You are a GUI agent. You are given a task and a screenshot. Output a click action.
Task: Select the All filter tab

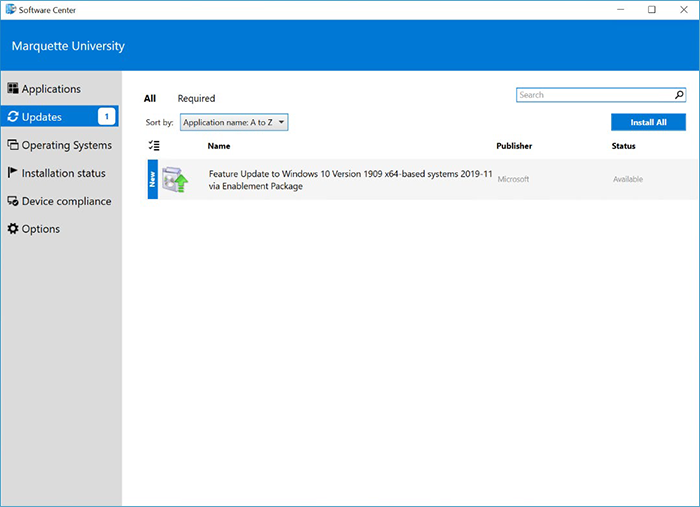tap(150, 99)
